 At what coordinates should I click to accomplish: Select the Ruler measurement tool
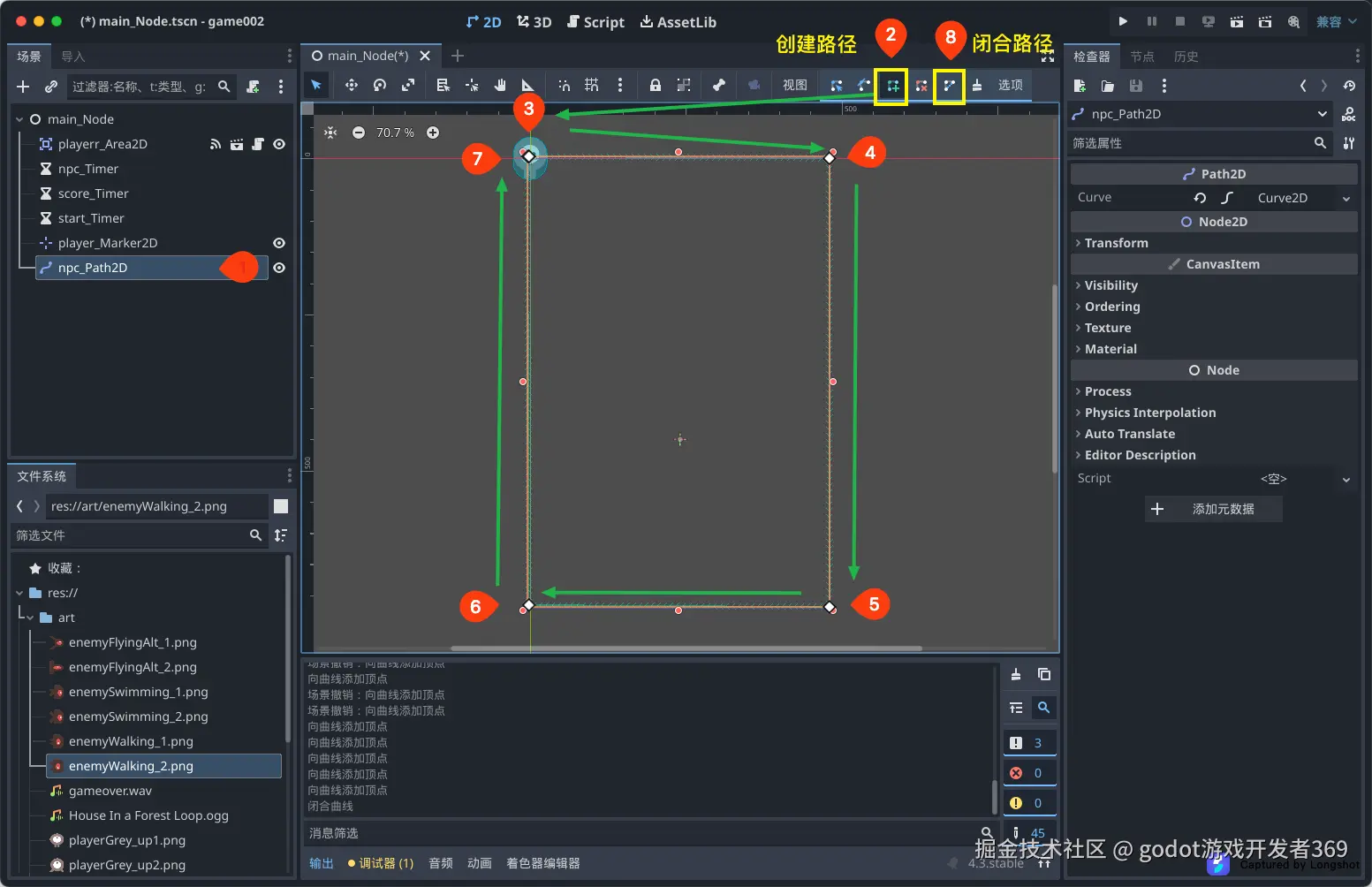point(527,85)
